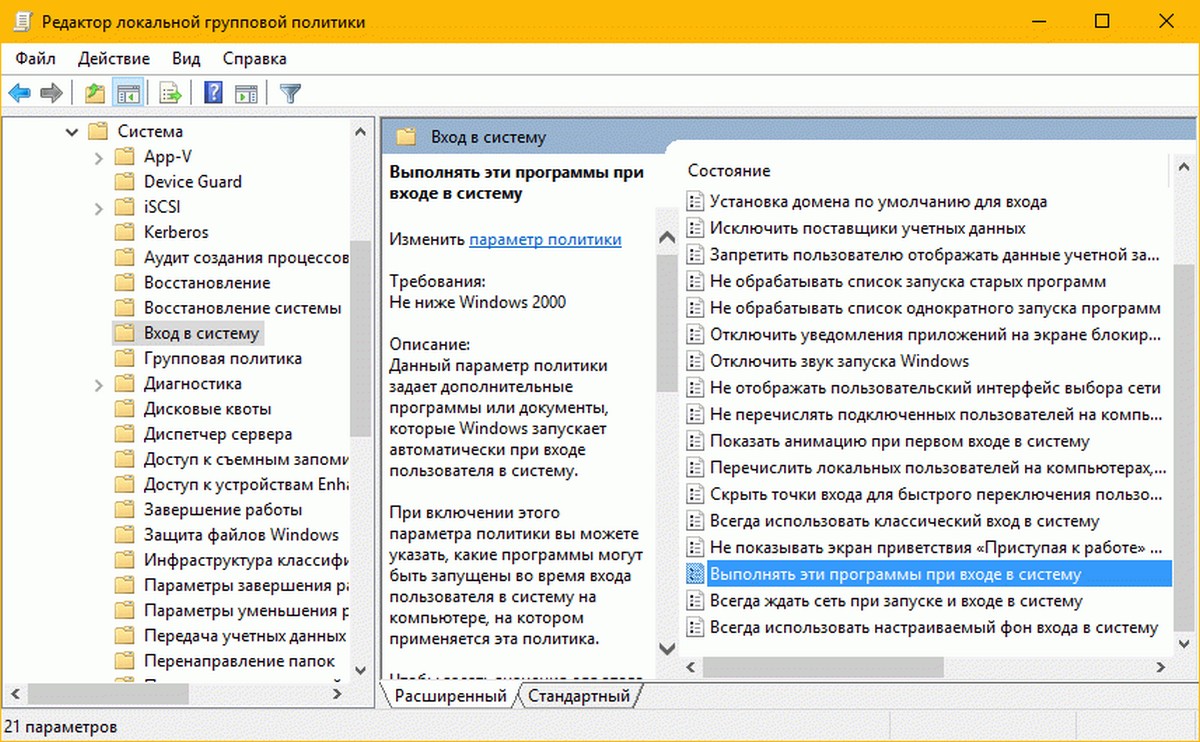Click the policy icon of 'Отключить звук запуска Windows'
1200x742 pixels.
click(696, 361)
